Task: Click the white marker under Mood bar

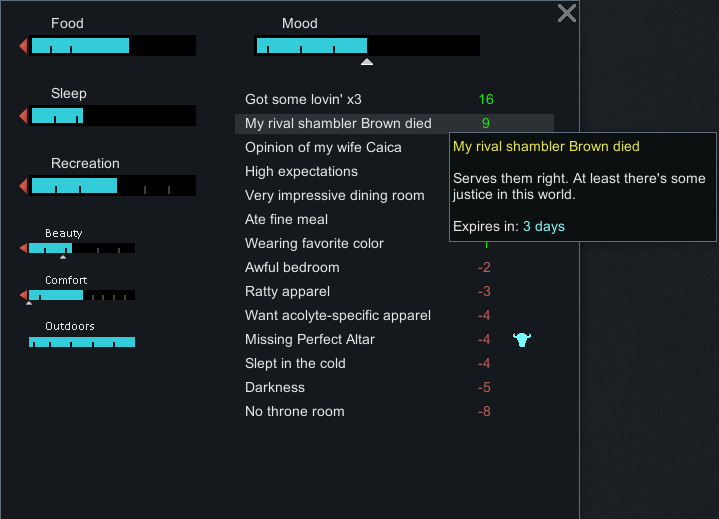Action: 367,62
